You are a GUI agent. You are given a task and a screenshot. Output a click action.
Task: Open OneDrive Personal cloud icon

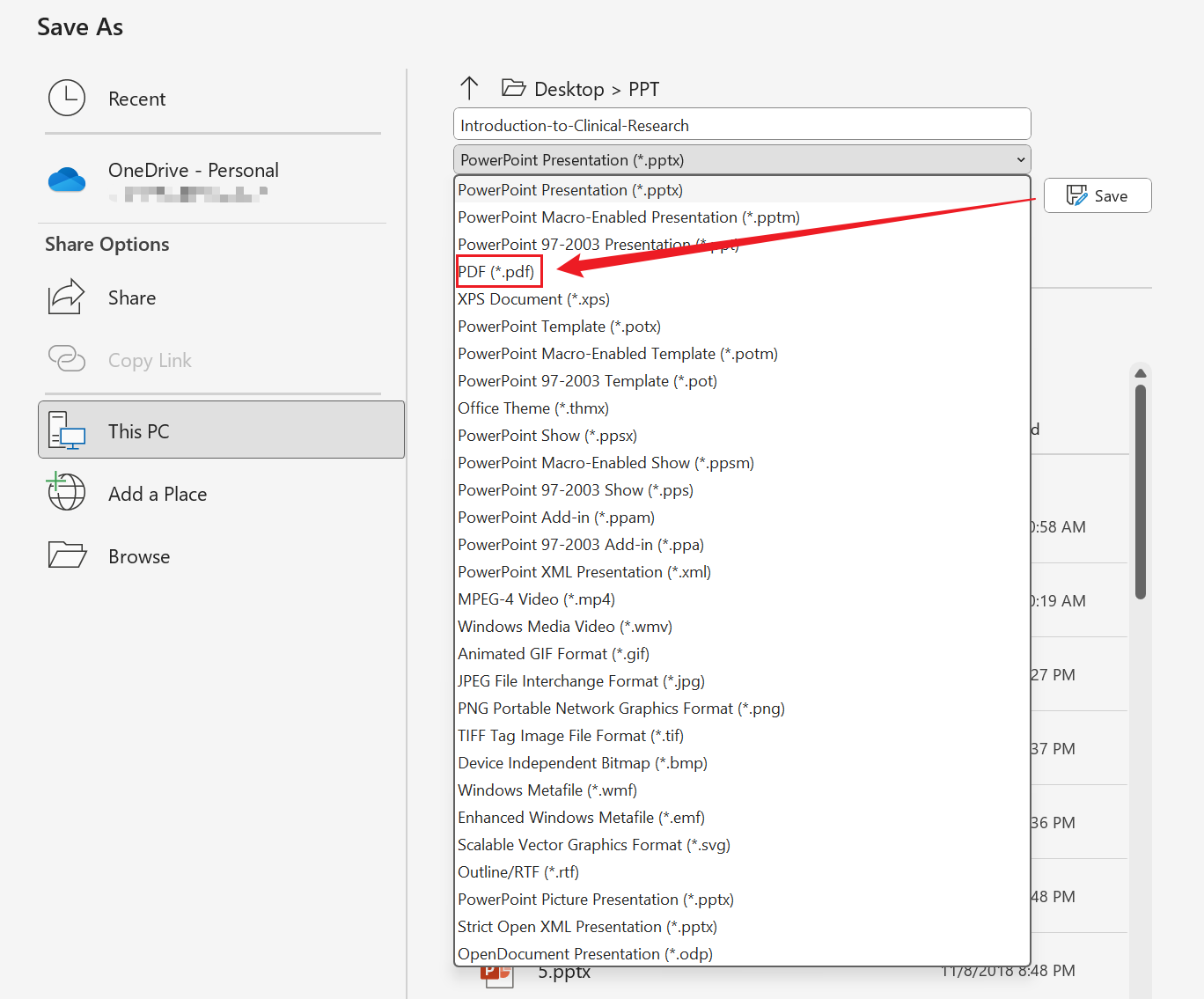pos(67,180)
